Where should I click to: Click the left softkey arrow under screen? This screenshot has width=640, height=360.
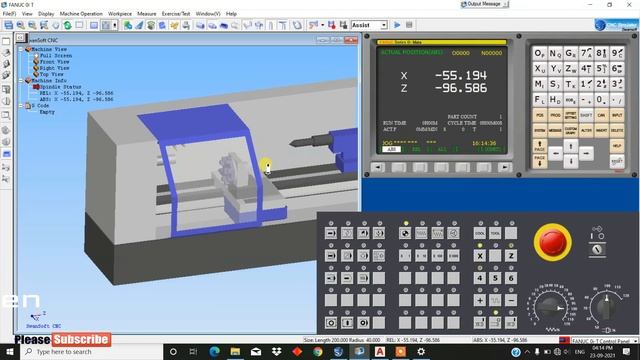[x=378, y=167]
